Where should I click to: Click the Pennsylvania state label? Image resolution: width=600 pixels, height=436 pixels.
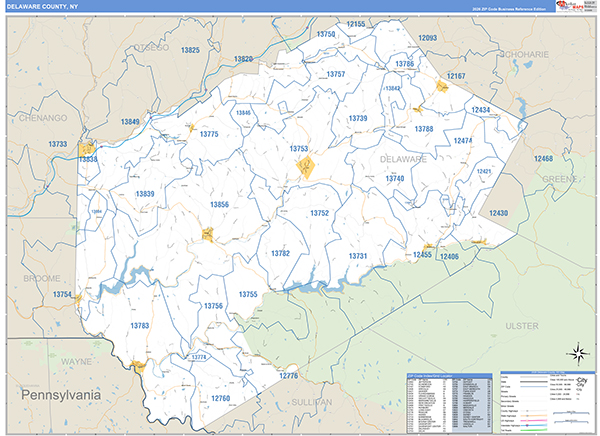tap(61, 395)
